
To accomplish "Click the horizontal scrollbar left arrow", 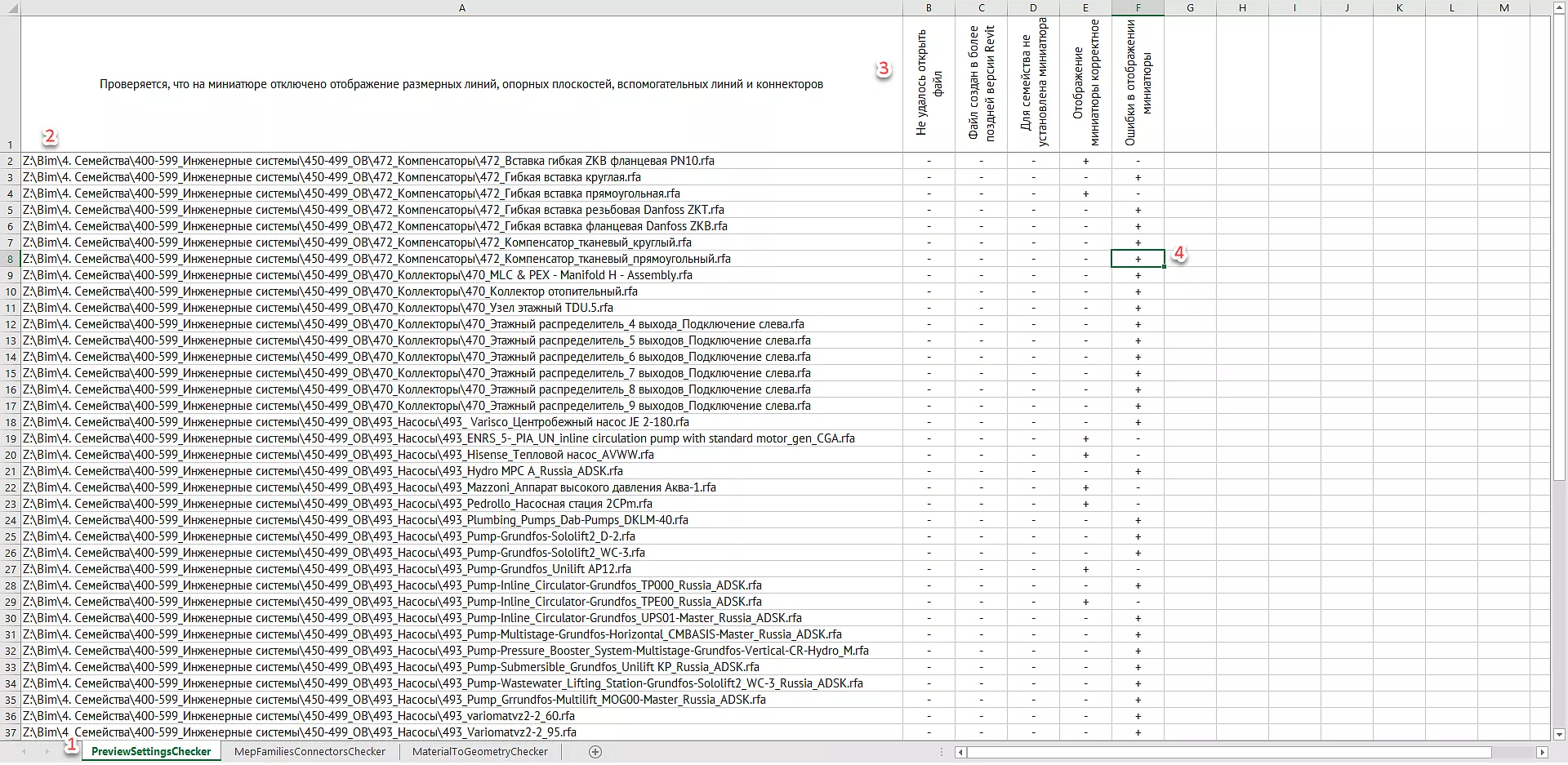I will pyautogui.click(x=960, y=752).
